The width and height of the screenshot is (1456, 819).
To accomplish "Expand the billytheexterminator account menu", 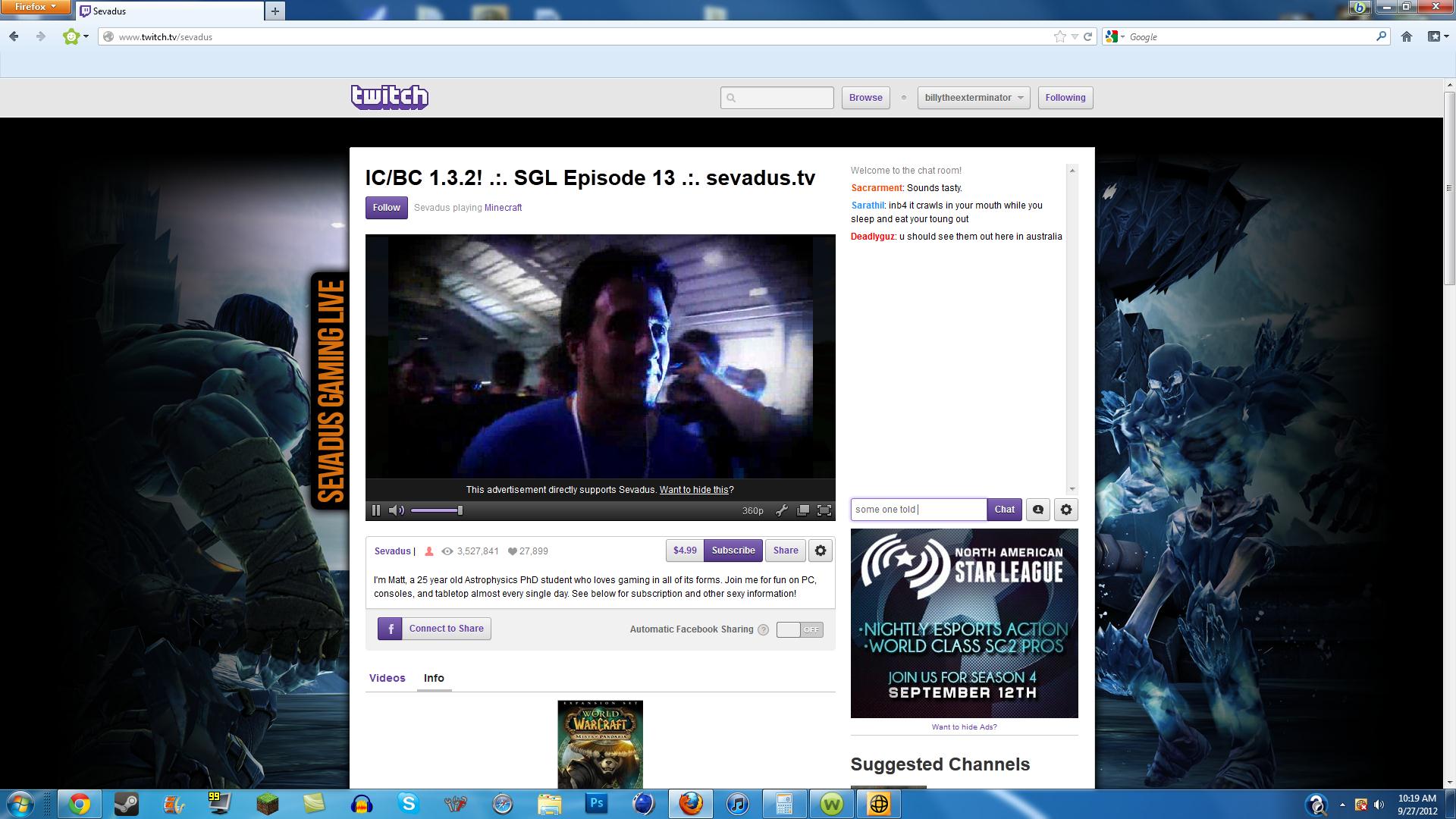I will 974,98.
